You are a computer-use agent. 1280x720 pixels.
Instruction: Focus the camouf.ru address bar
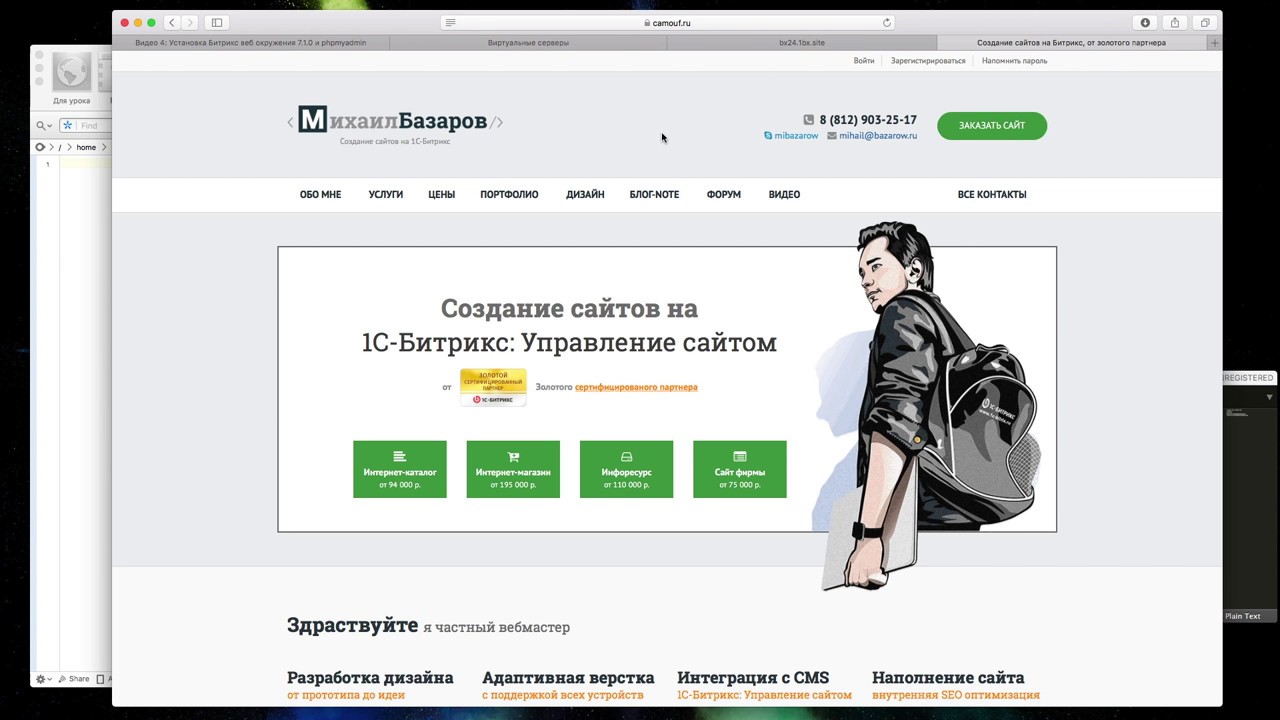point(668,22)
